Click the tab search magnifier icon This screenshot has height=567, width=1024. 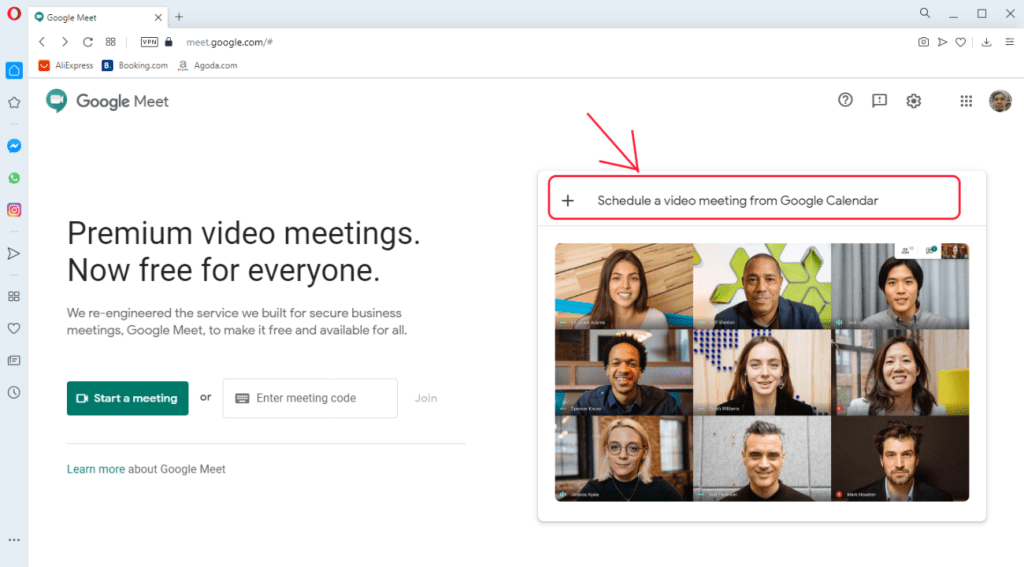[925, 13]
